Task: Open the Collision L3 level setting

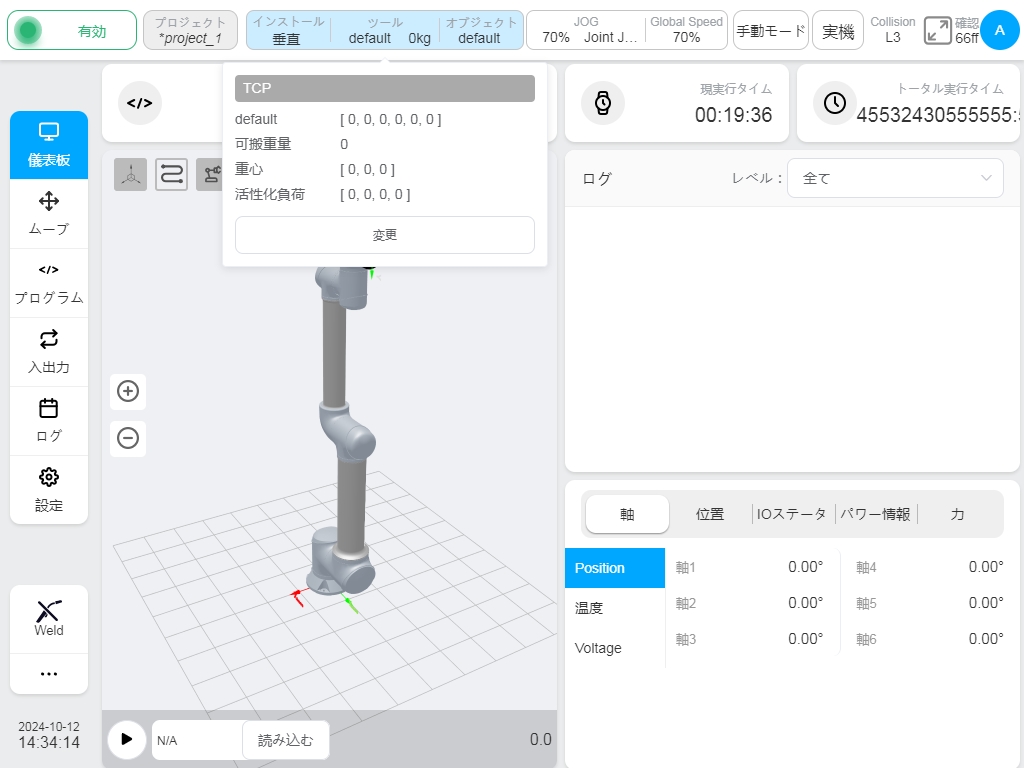Action: pyautogui.click(x=893, y=30)
